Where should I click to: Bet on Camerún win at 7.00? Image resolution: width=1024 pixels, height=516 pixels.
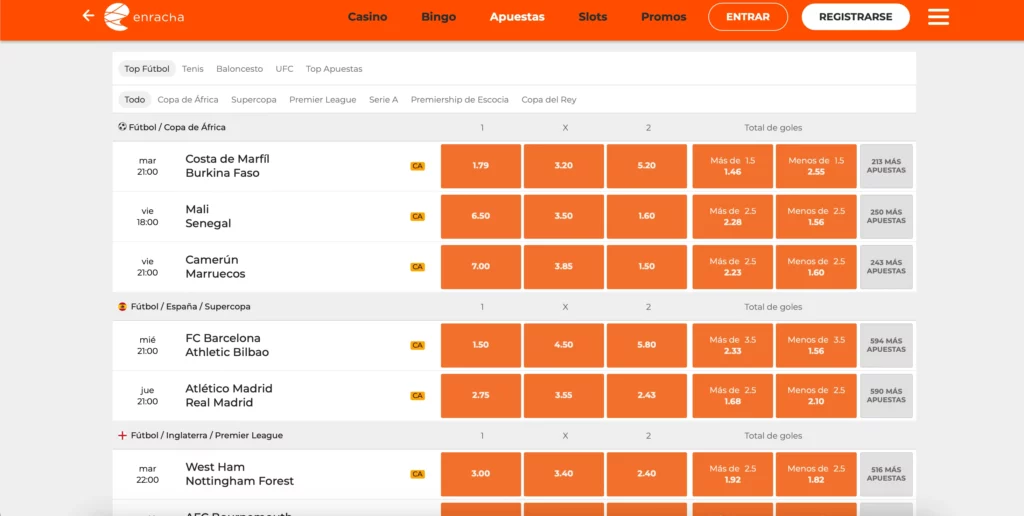click(x=481, y=266)
